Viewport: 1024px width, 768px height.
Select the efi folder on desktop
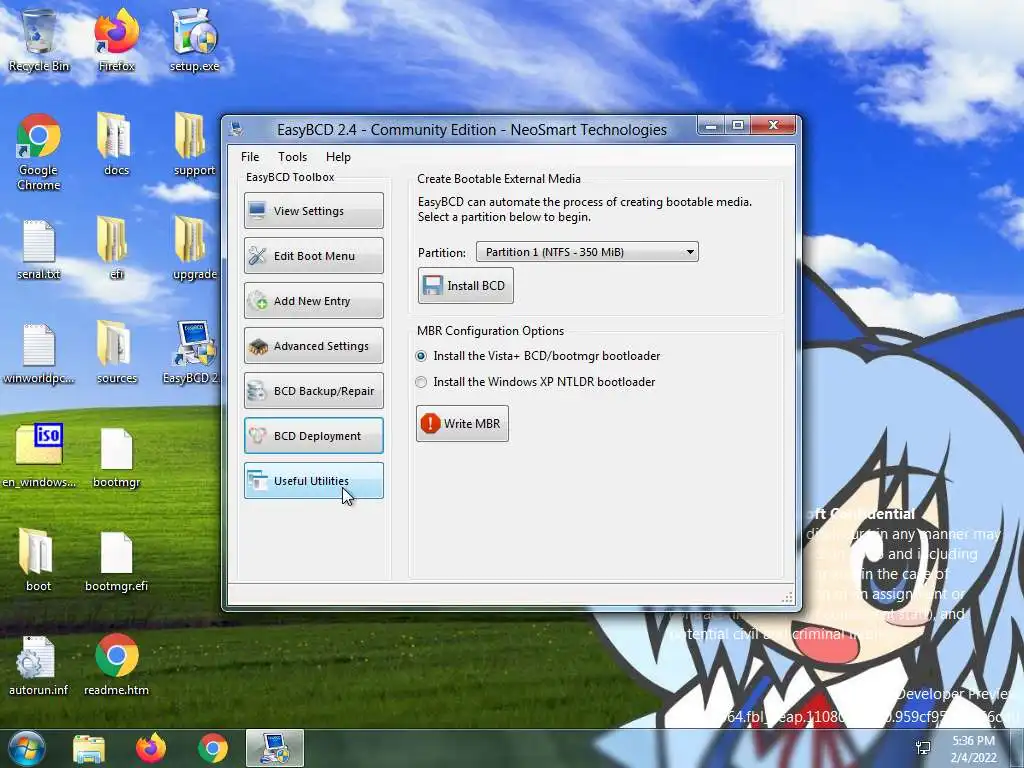116,249
